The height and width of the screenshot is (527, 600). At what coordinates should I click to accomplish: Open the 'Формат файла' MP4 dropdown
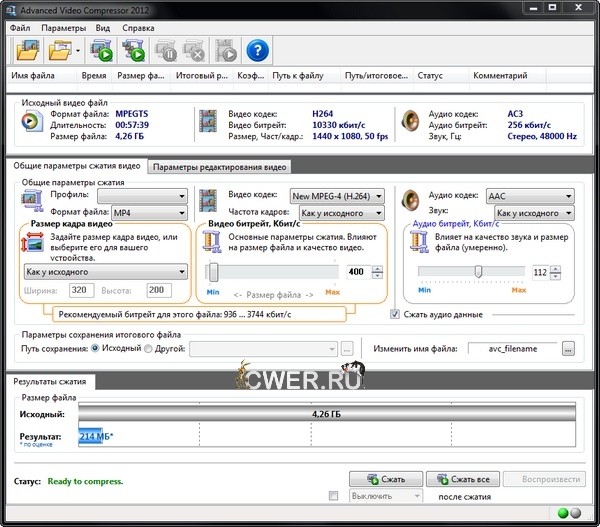coord(148,213)
